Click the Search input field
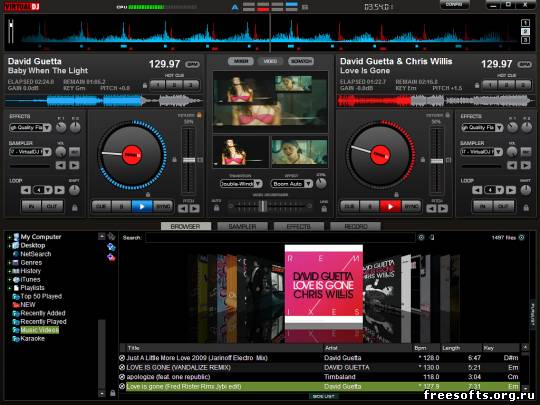 280,238
